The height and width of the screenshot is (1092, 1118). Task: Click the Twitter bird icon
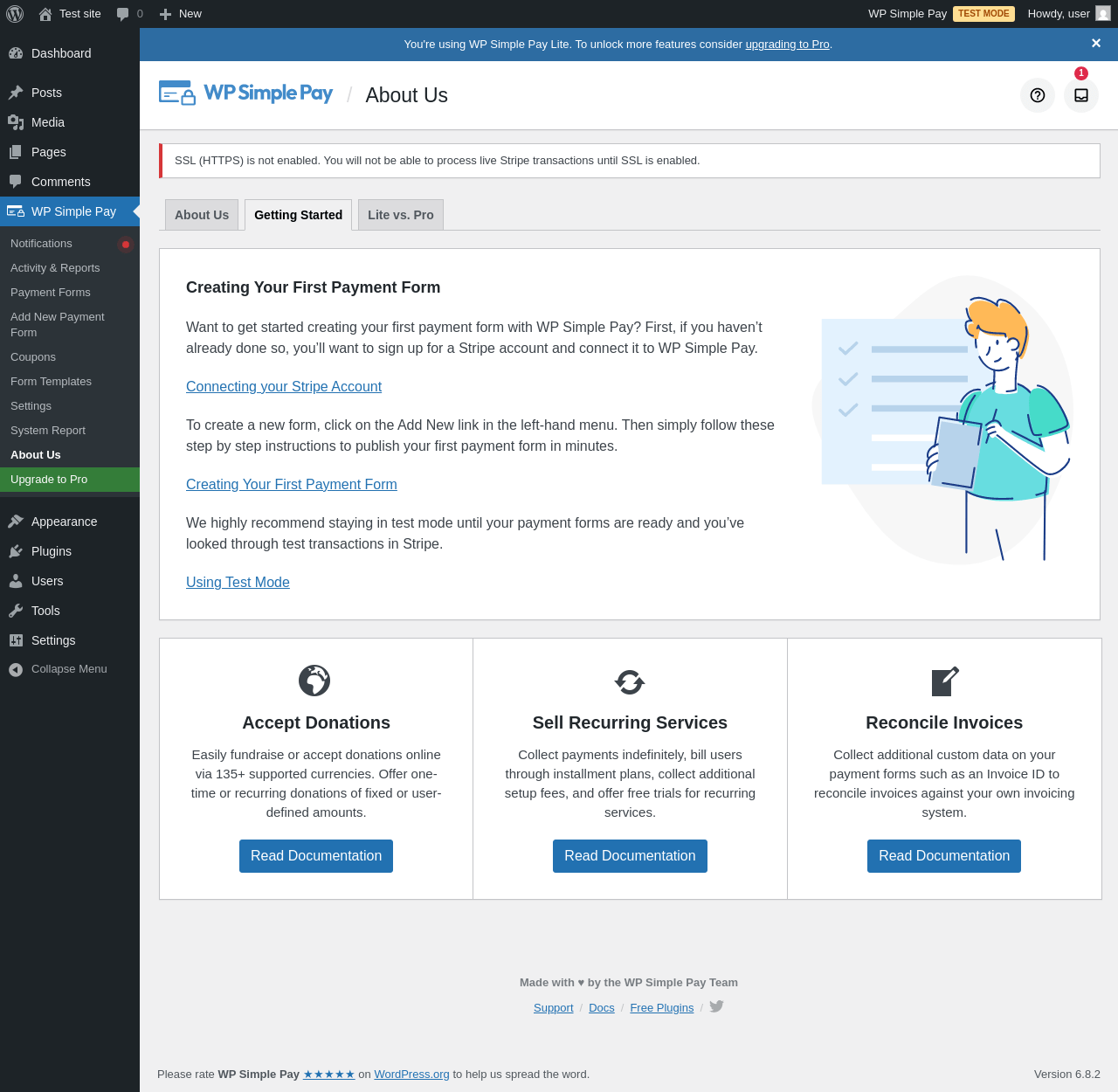716,1006
